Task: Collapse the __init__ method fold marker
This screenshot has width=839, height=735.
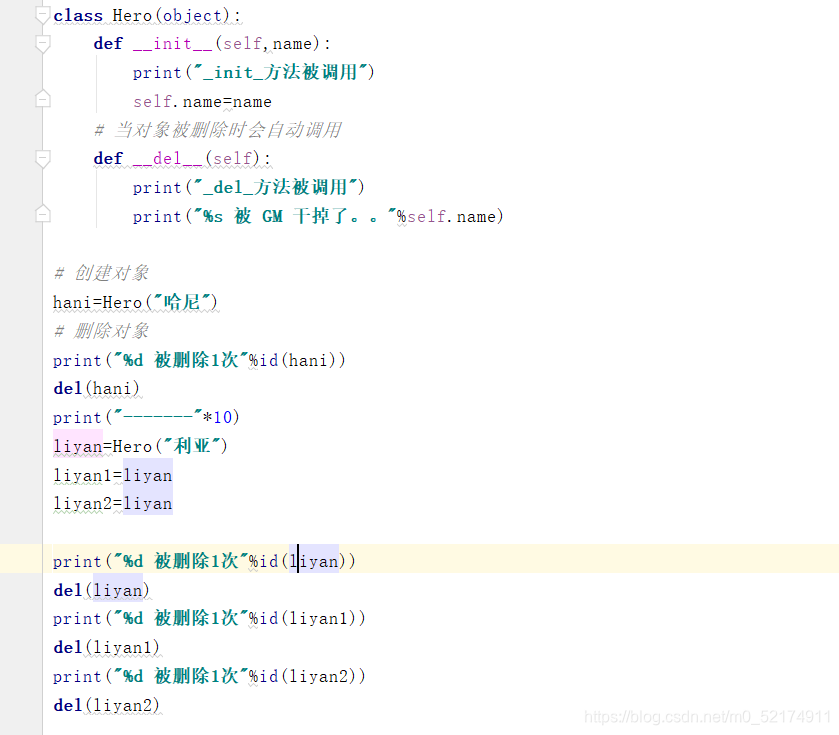Action: (42, 44)
